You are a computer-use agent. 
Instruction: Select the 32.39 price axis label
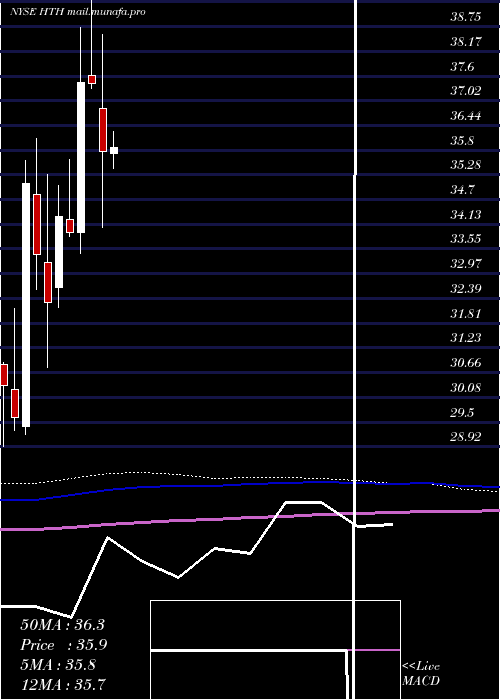coord(466,289)
